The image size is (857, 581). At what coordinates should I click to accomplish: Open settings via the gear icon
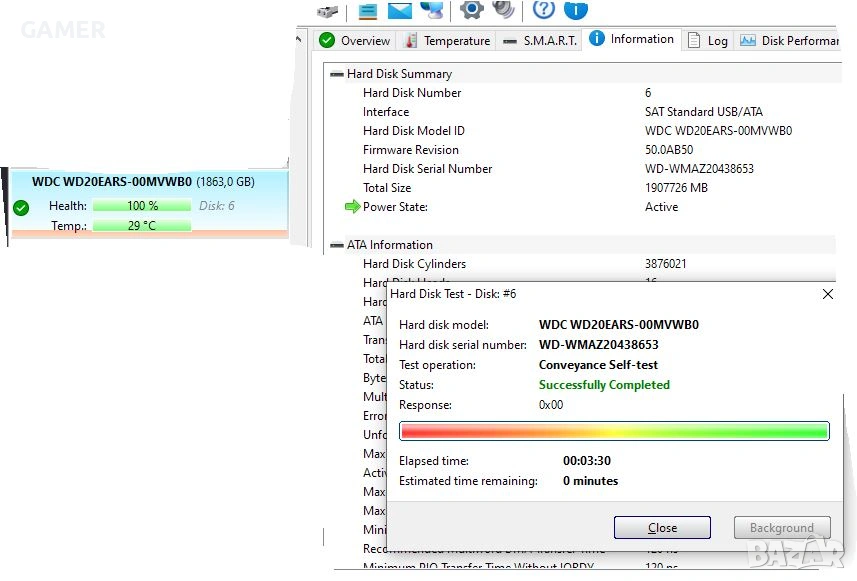[x=472, y=9]
